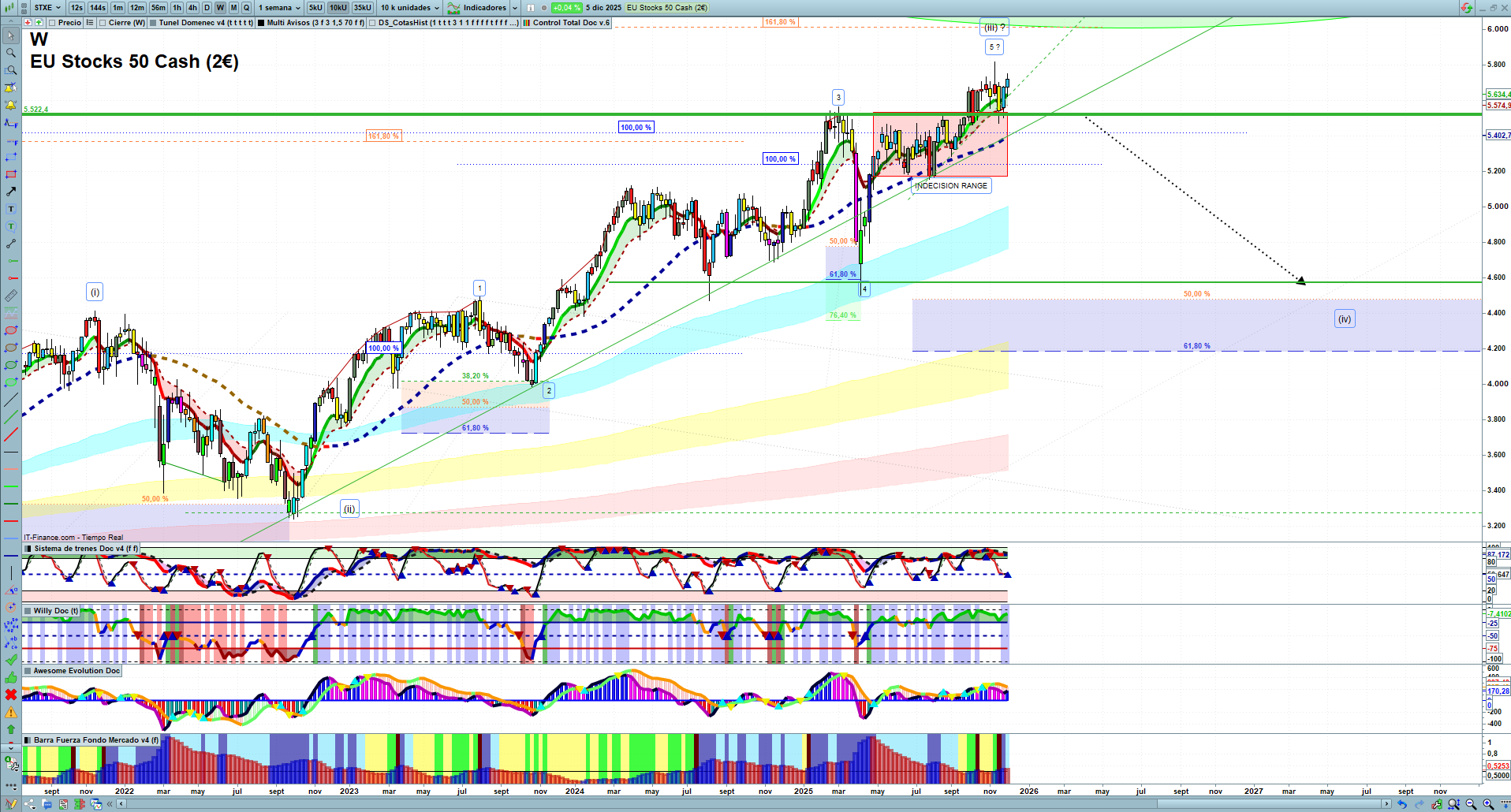Click the EU Stocks 50 Cash (2€) toolbar label
Viewport: 1511px width, 812px height.
[x=667, y=8]
